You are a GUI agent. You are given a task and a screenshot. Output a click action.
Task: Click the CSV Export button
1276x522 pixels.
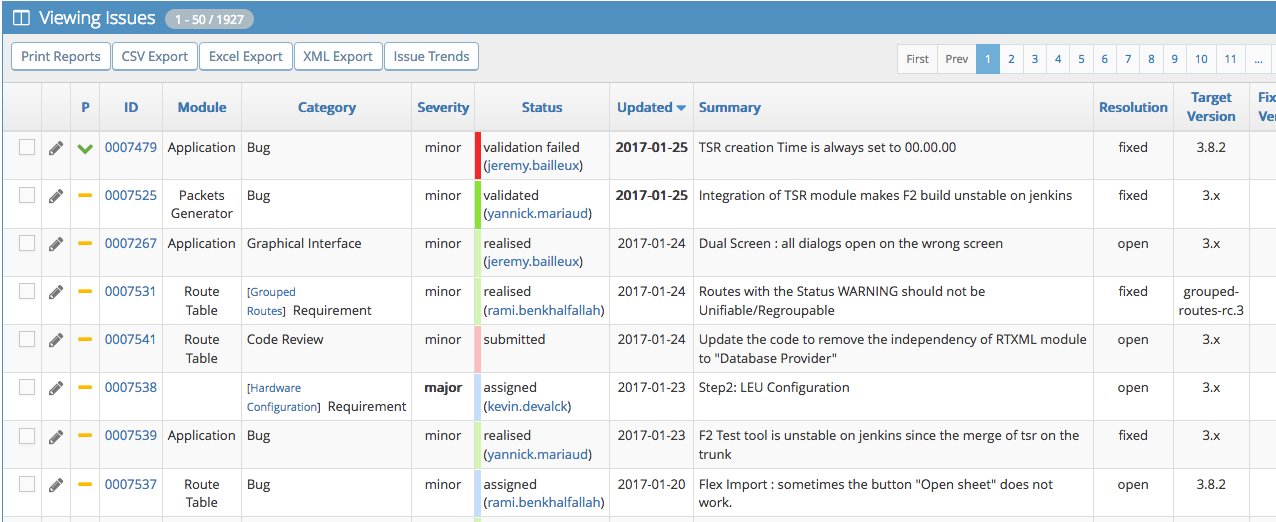point(155,57)
